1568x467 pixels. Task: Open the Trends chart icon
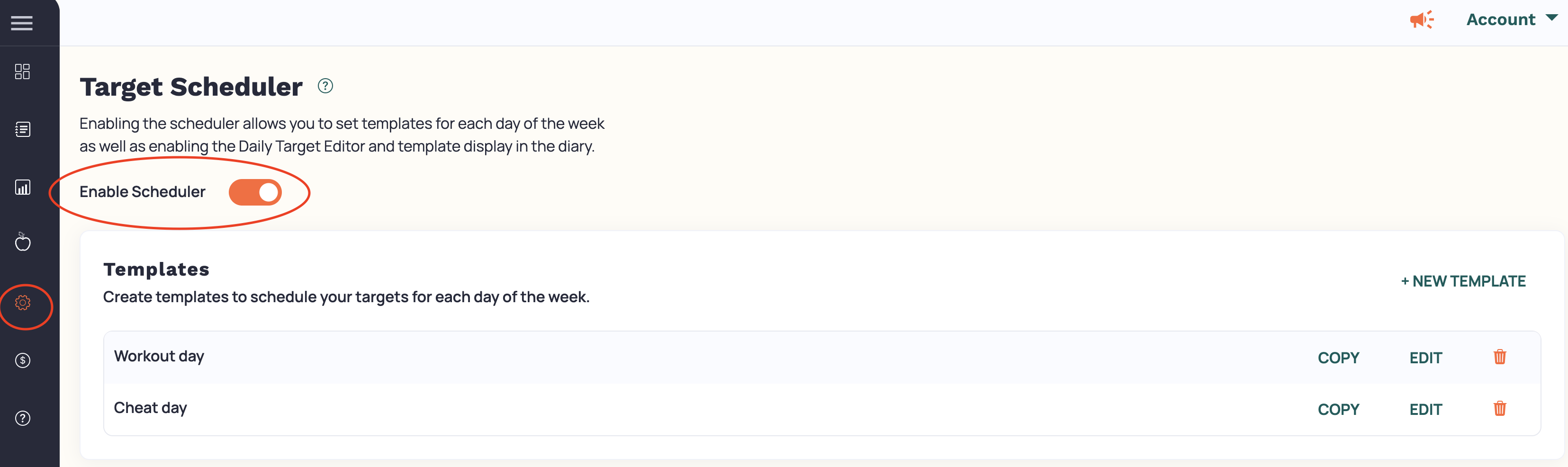[x=23, y=187]
